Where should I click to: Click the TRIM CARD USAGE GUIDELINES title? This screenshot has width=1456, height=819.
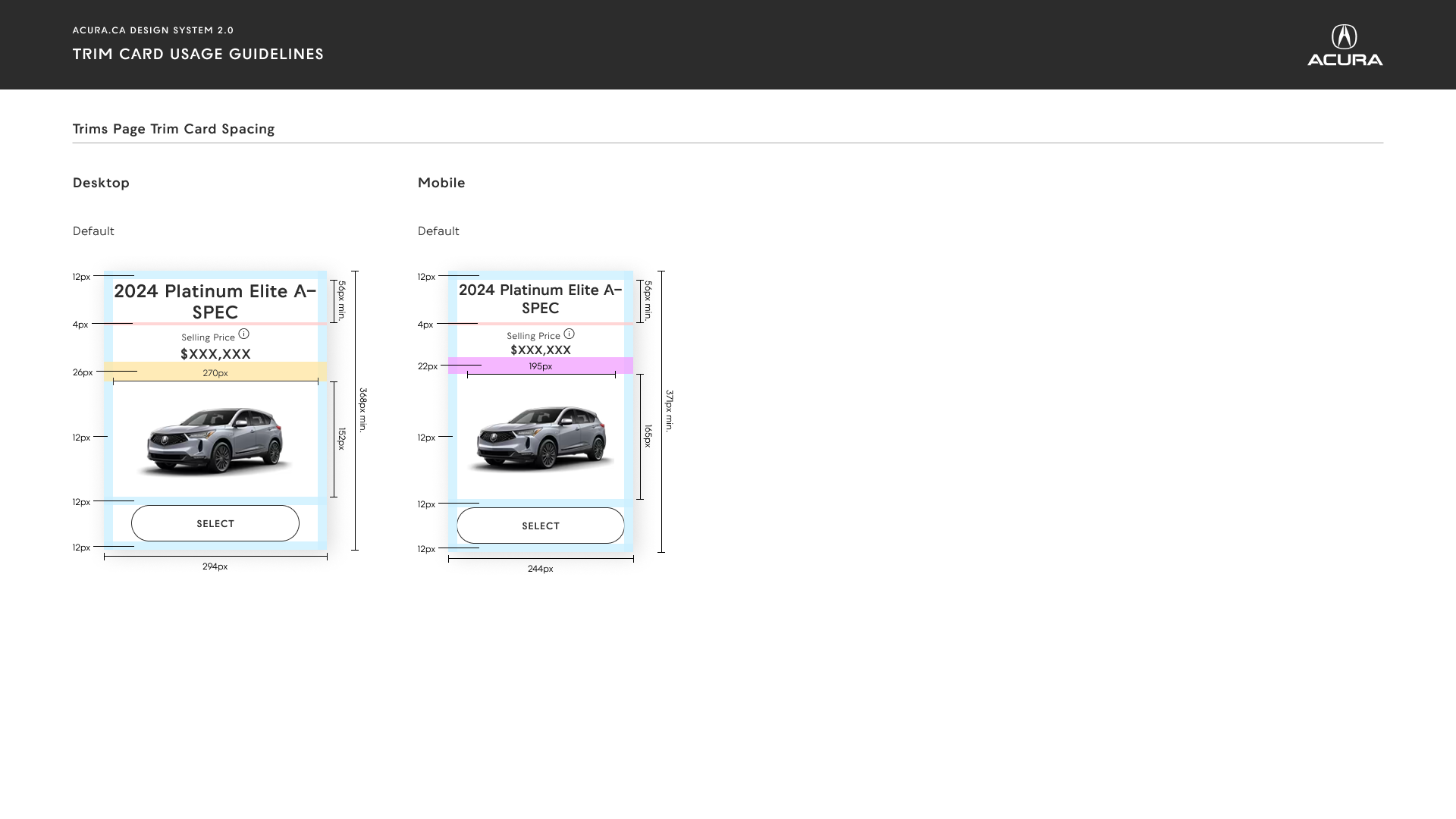(198, 54)
